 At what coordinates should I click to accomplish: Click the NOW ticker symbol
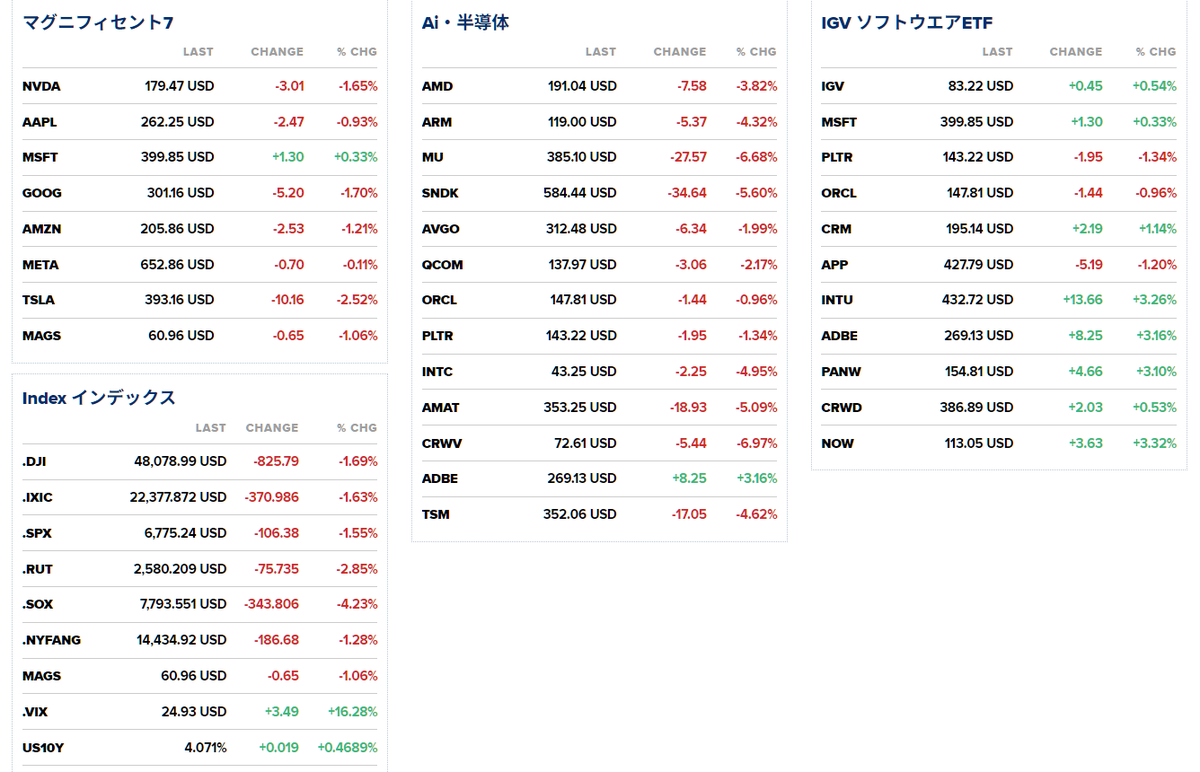point(837,443)
